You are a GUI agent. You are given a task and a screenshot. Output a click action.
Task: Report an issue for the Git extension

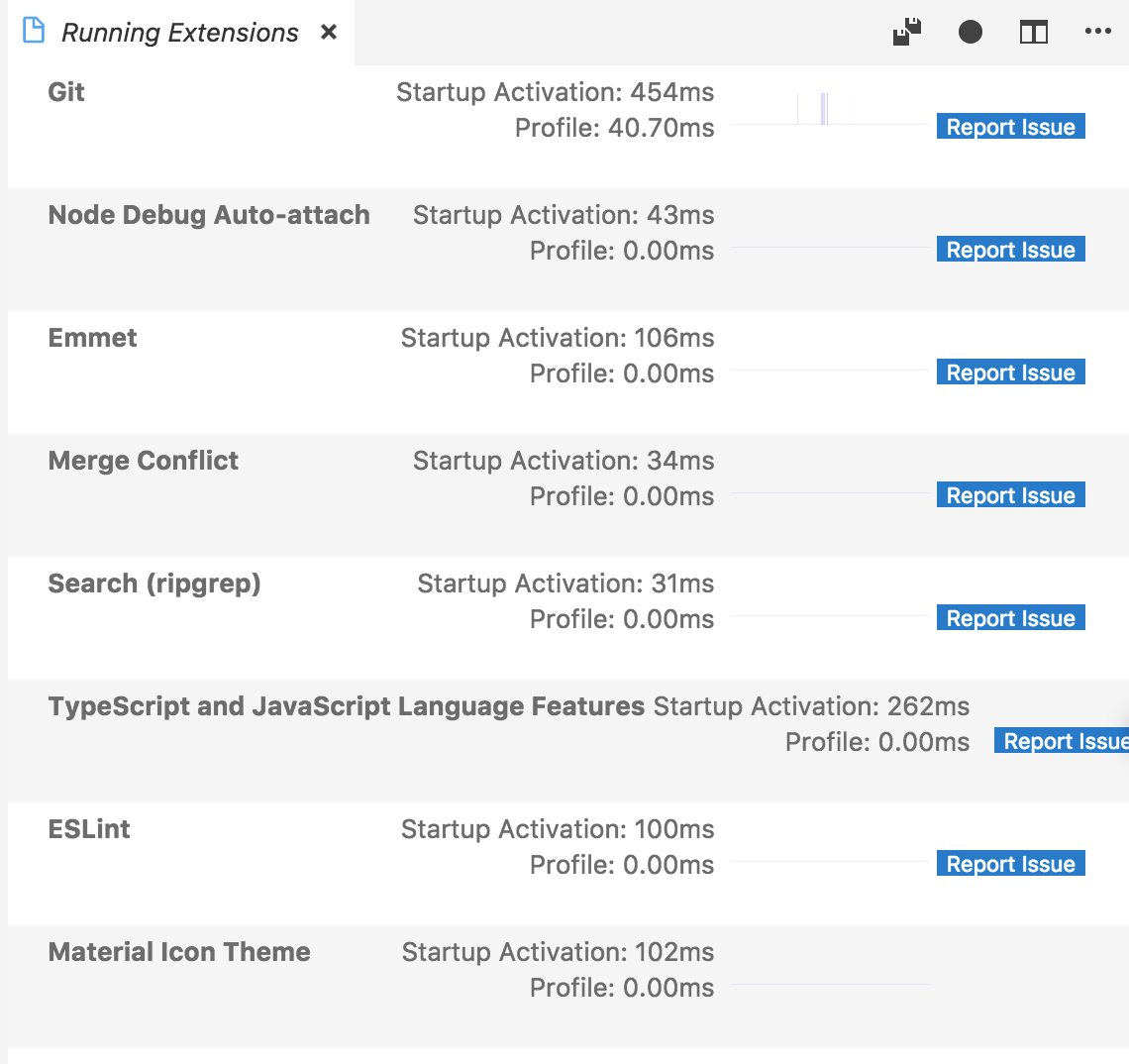[x=1010, y=126]
